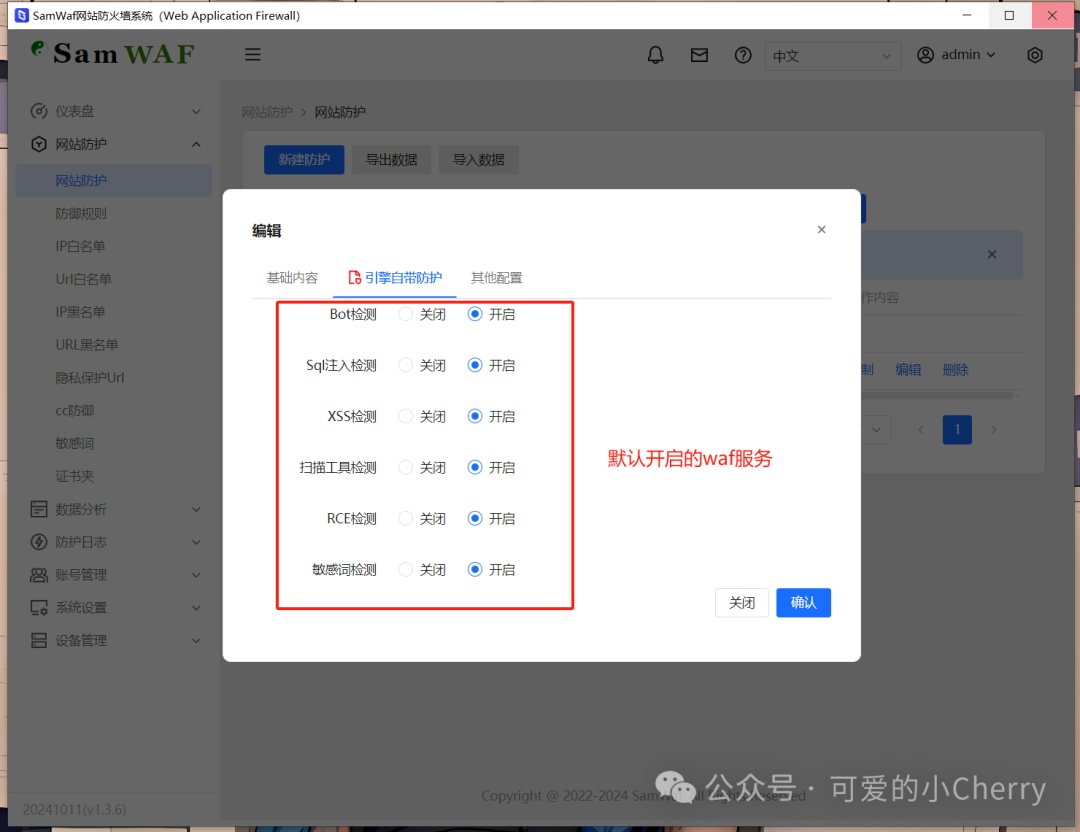Click the 设备管理 server icon
The height and width of the screenshot is (832, 1080).
click(x=39, y=641)
